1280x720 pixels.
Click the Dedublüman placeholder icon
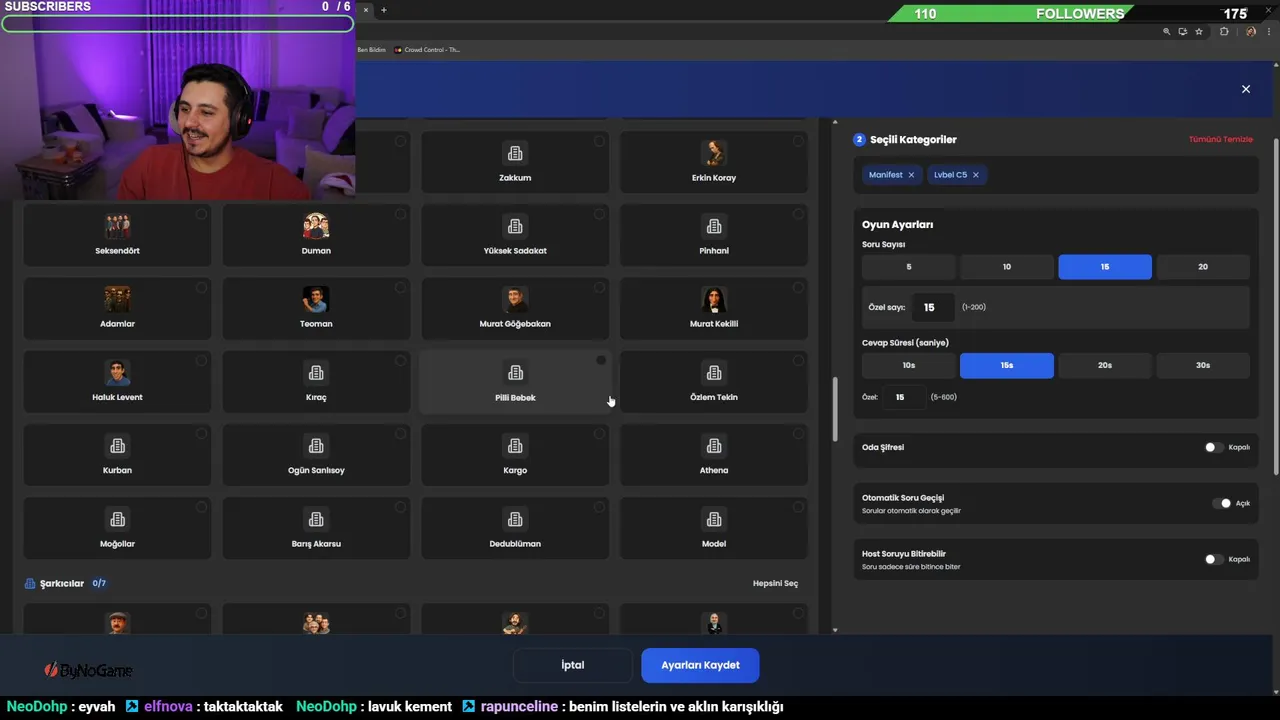[x=515, y=520]
